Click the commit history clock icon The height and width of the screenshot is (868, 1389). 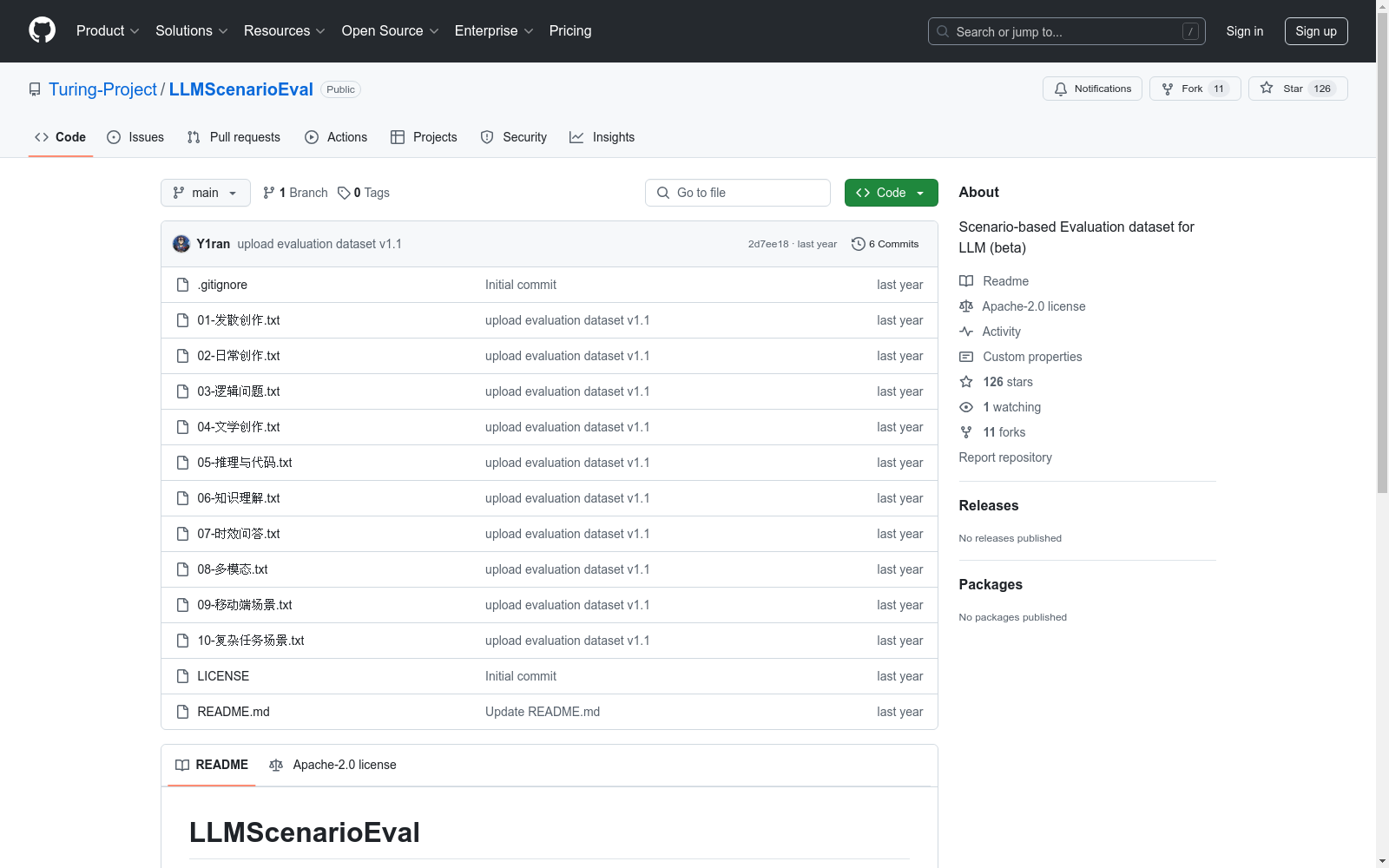859,244
